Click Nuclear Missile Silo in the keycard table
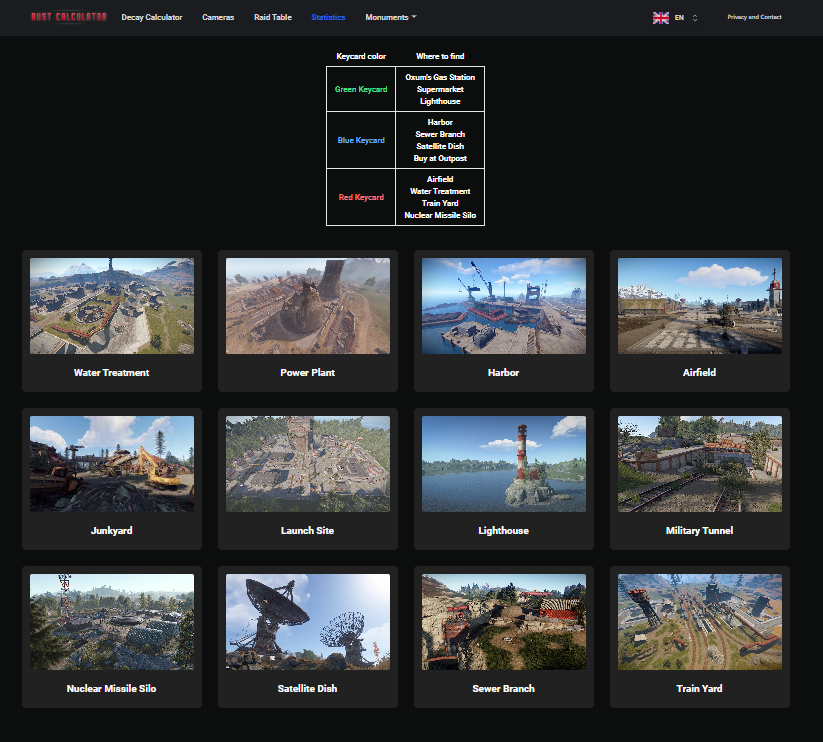Viewport: 823px width, 742px height. (440, 215)
